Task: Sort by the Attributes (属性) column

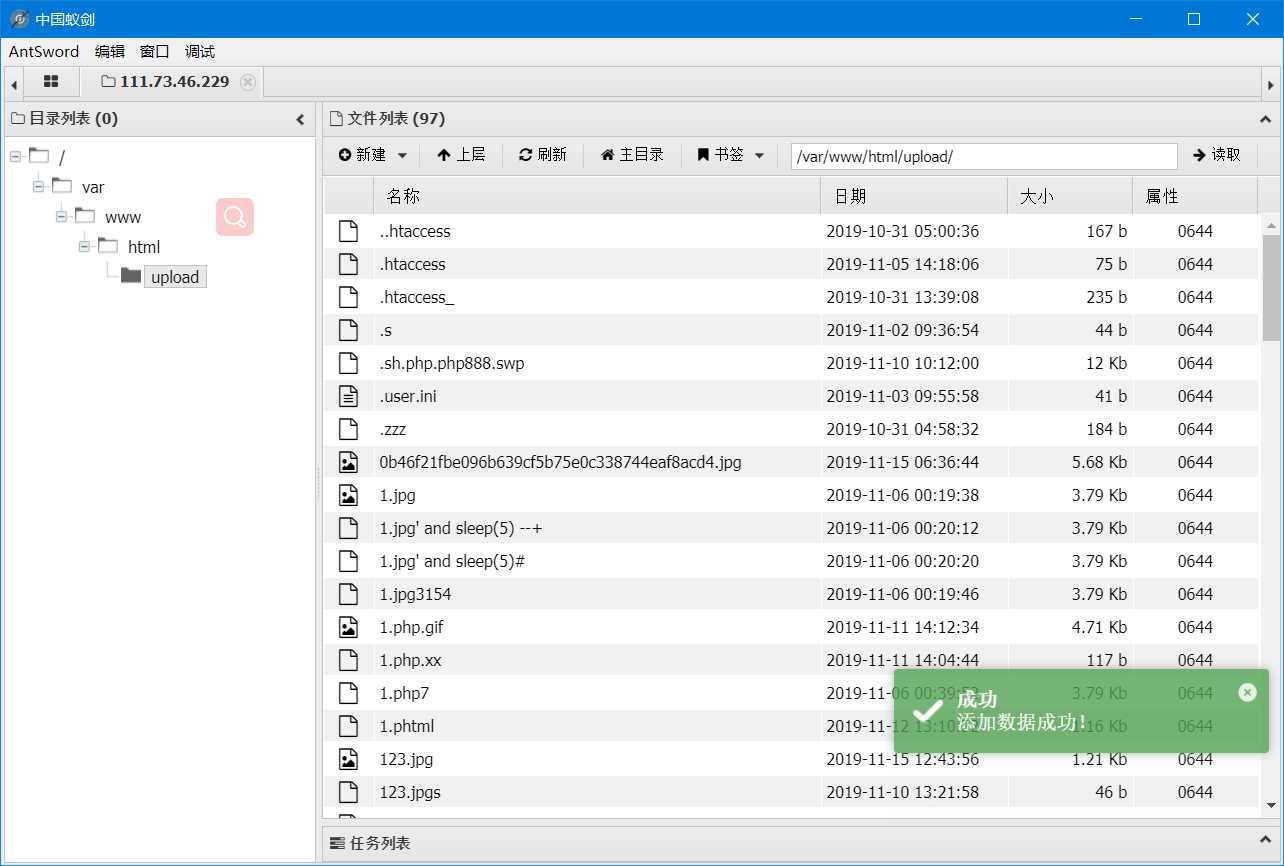Action: point(1194,196)
